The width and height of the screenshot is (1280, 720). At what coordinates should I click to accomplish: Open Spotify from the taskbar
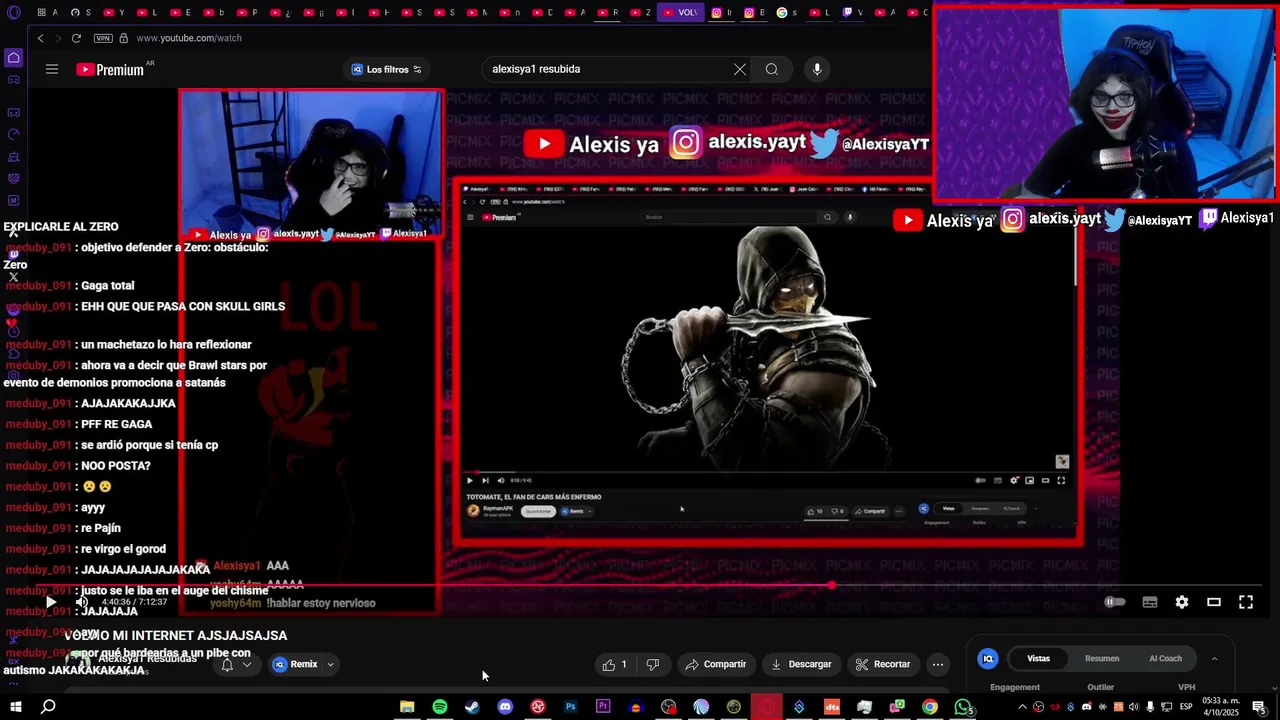(x=440, y=707)
